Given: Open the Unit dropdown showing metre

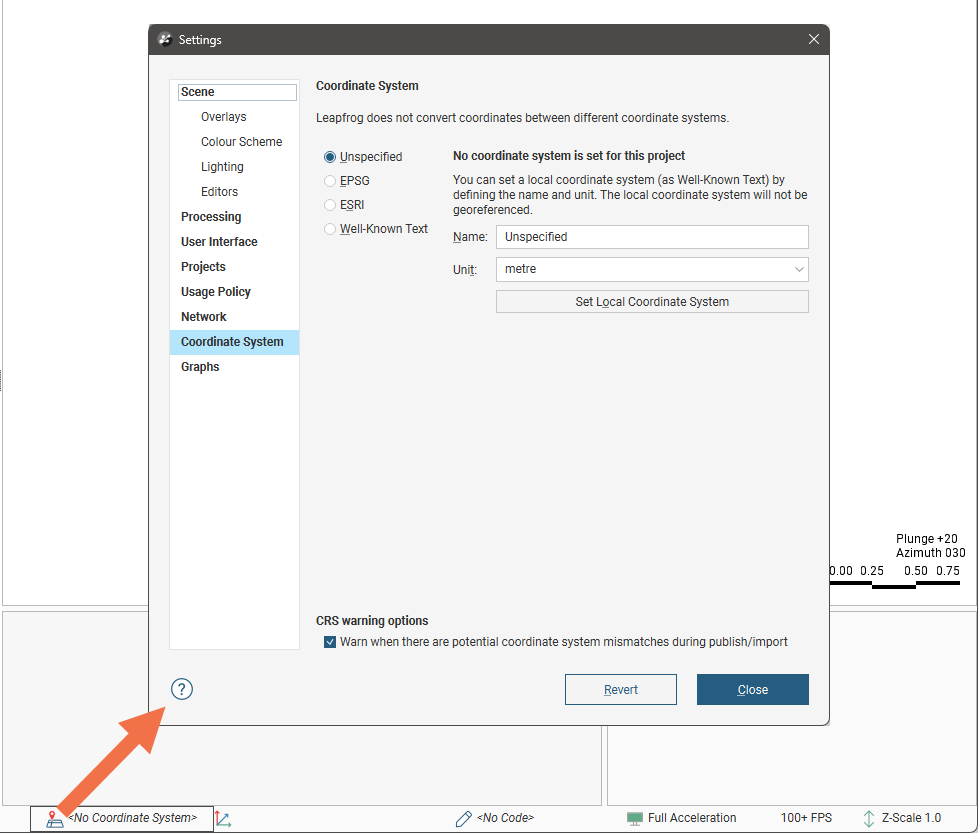Looking at the screenshot, I should click(x=651, y=269).
